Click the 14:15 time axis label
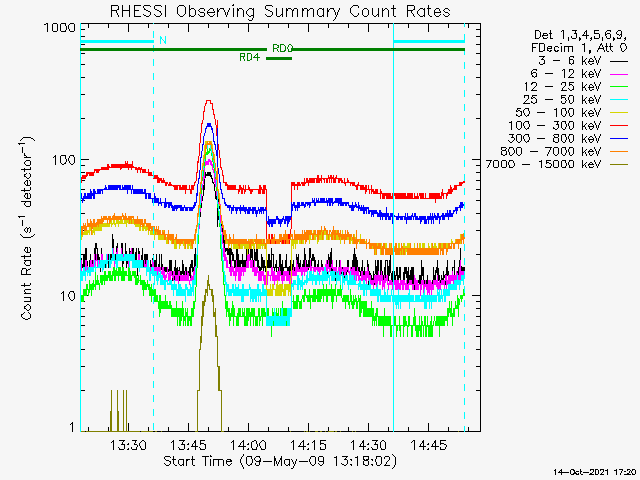Viewport: 640px width, 480px height. 308,445
